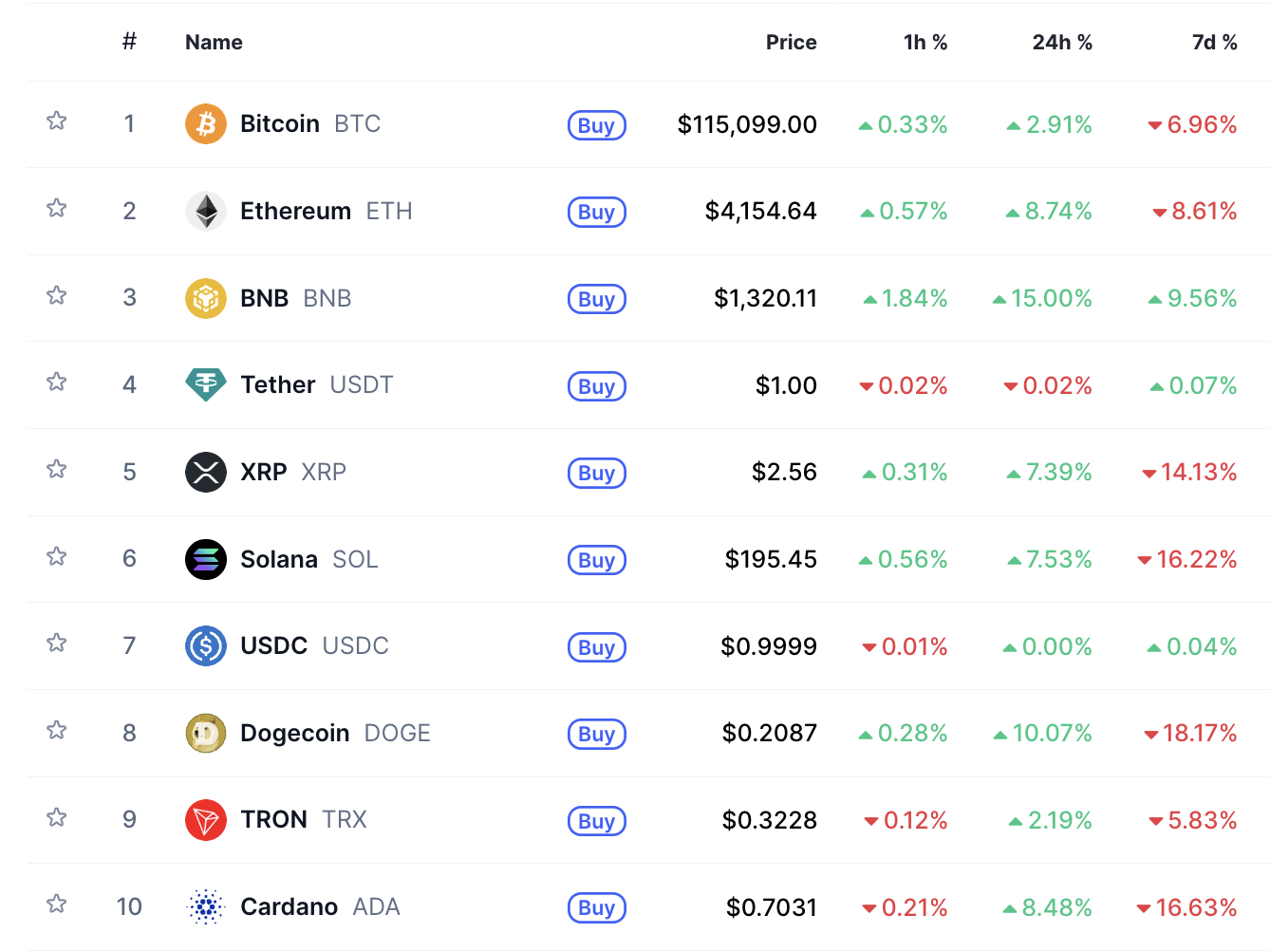
Task: Open the USDC coin name link
Action: (274, 646)
